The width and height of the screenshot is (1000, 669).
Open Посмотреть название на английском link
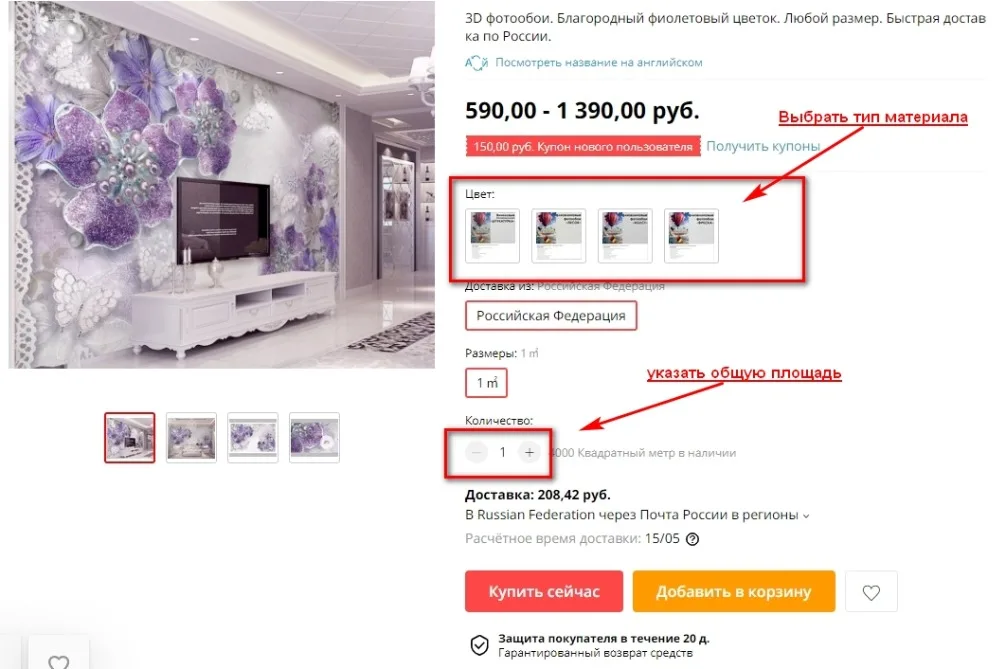(x=599, y=62)
